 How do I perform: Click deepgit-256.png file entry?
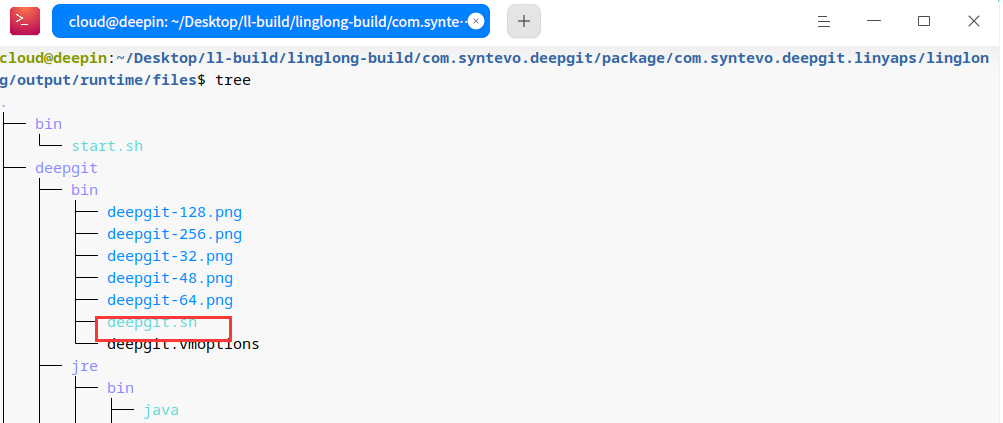pos(174,234)
